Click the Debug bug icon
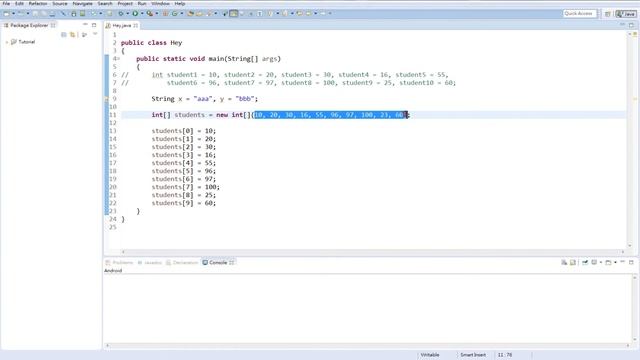 click(121, 13)
